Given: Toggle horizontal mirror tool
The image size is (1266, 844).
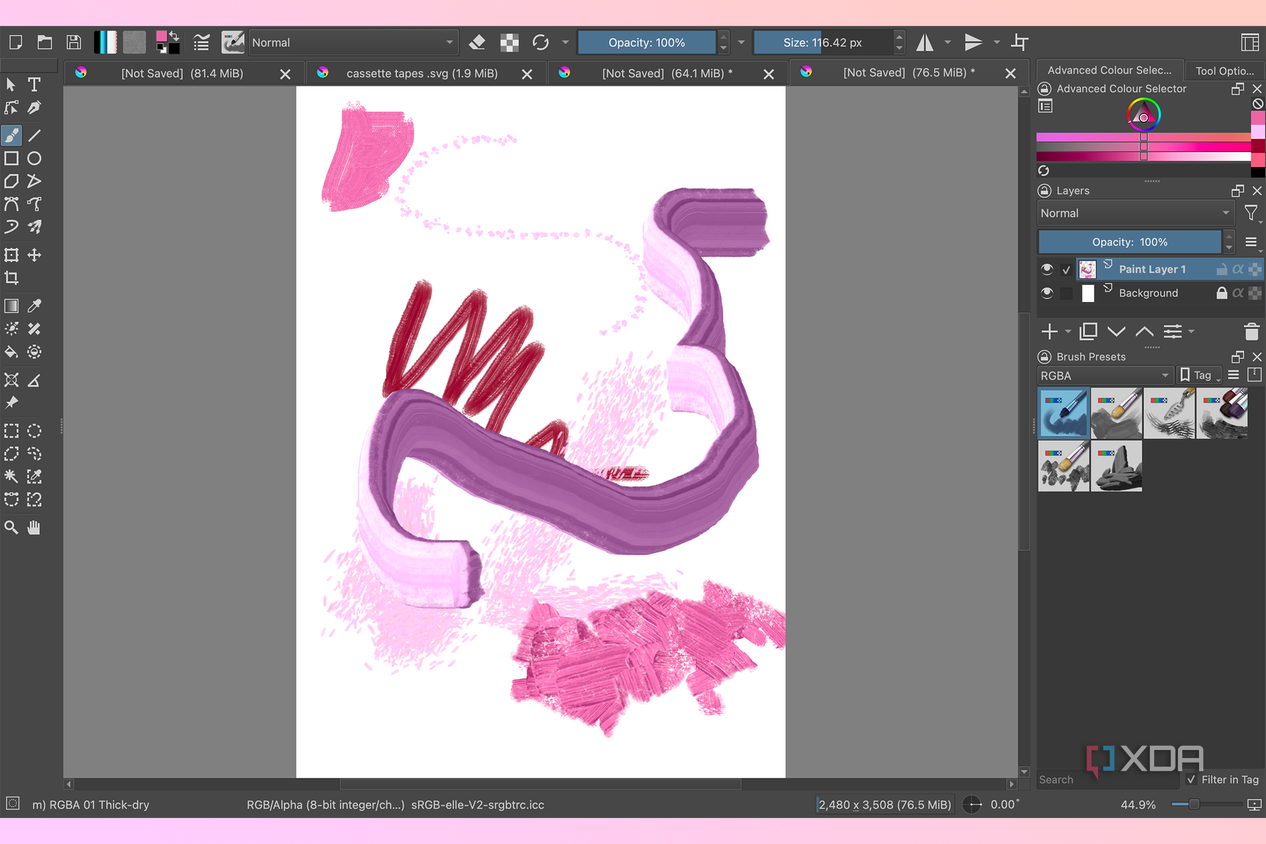Looking at the screenshot, I should [x=925, y=42].
